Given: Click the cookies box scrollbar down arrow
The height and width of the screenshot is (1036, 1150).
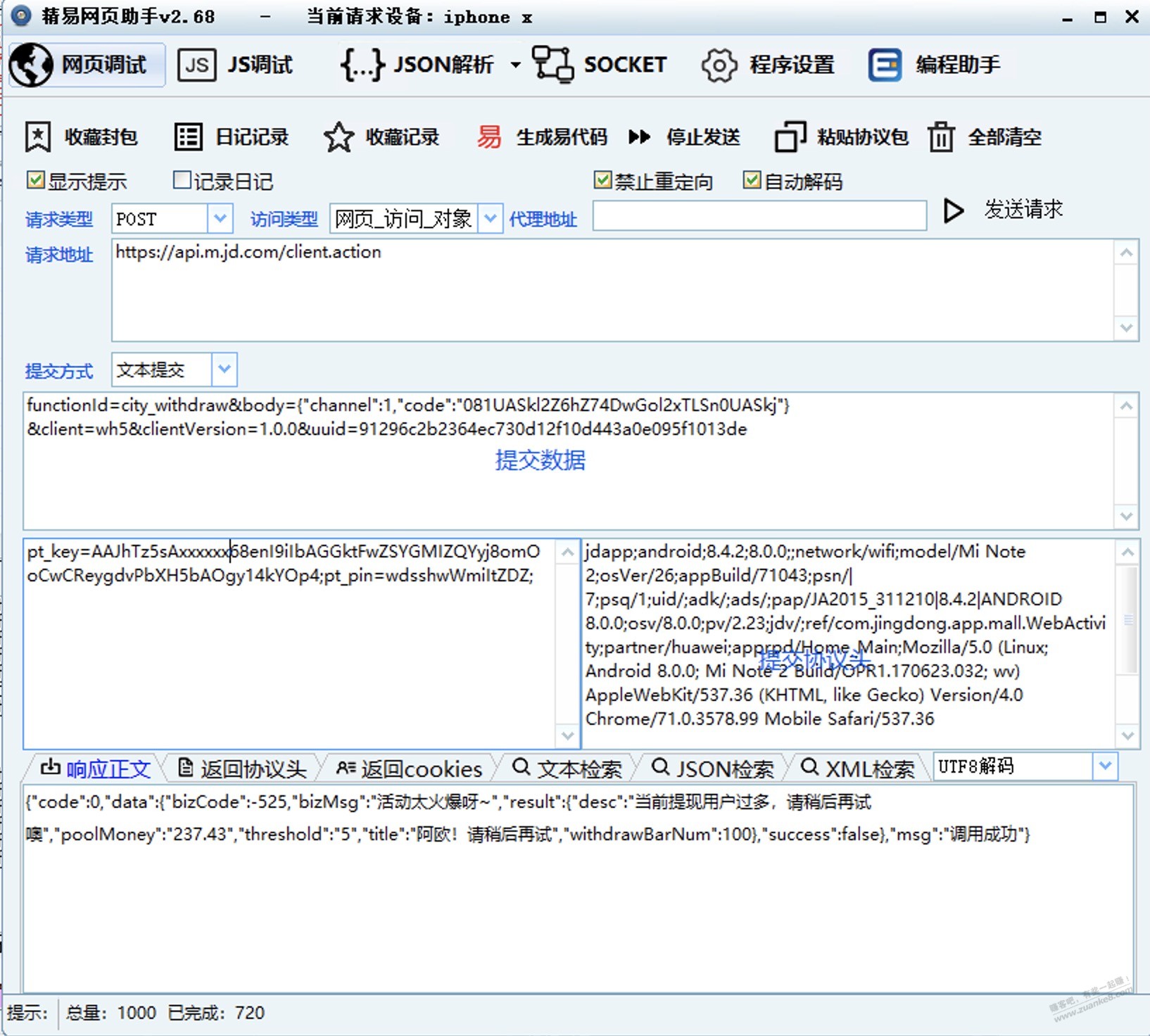Looking at the screenshot, I should (567, 735).
